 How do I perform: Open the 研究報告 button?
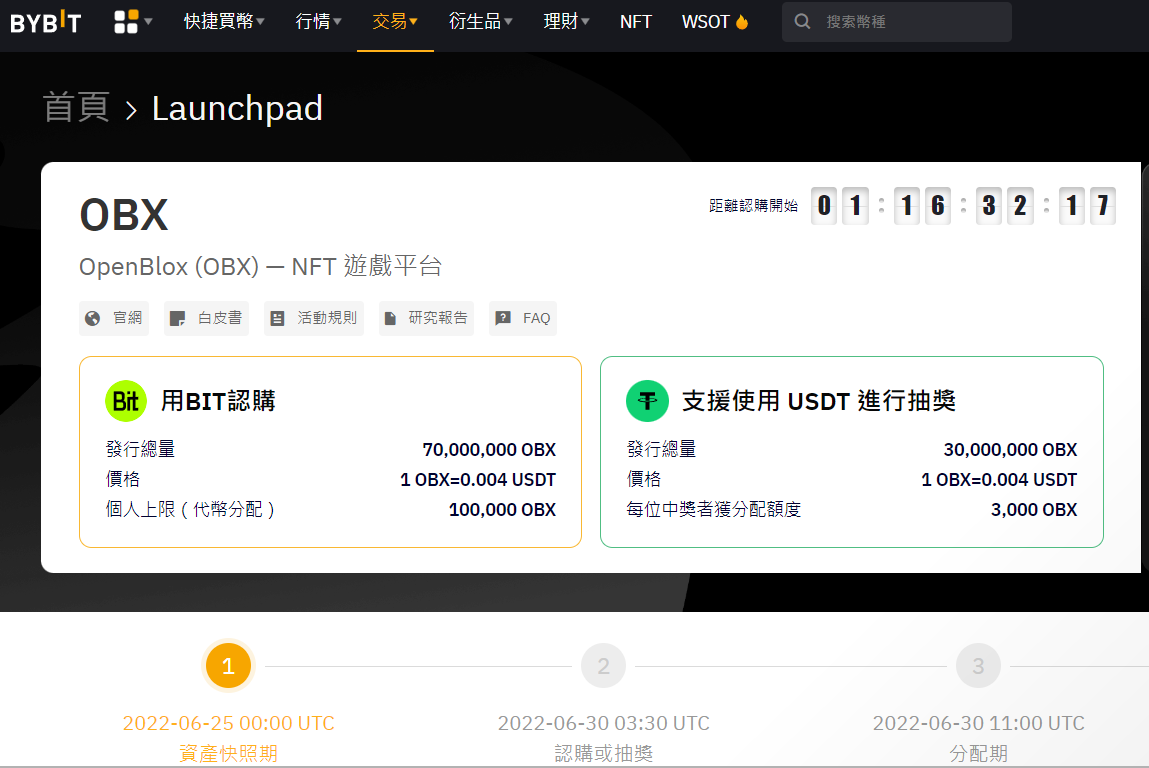[x=426, y=318]
